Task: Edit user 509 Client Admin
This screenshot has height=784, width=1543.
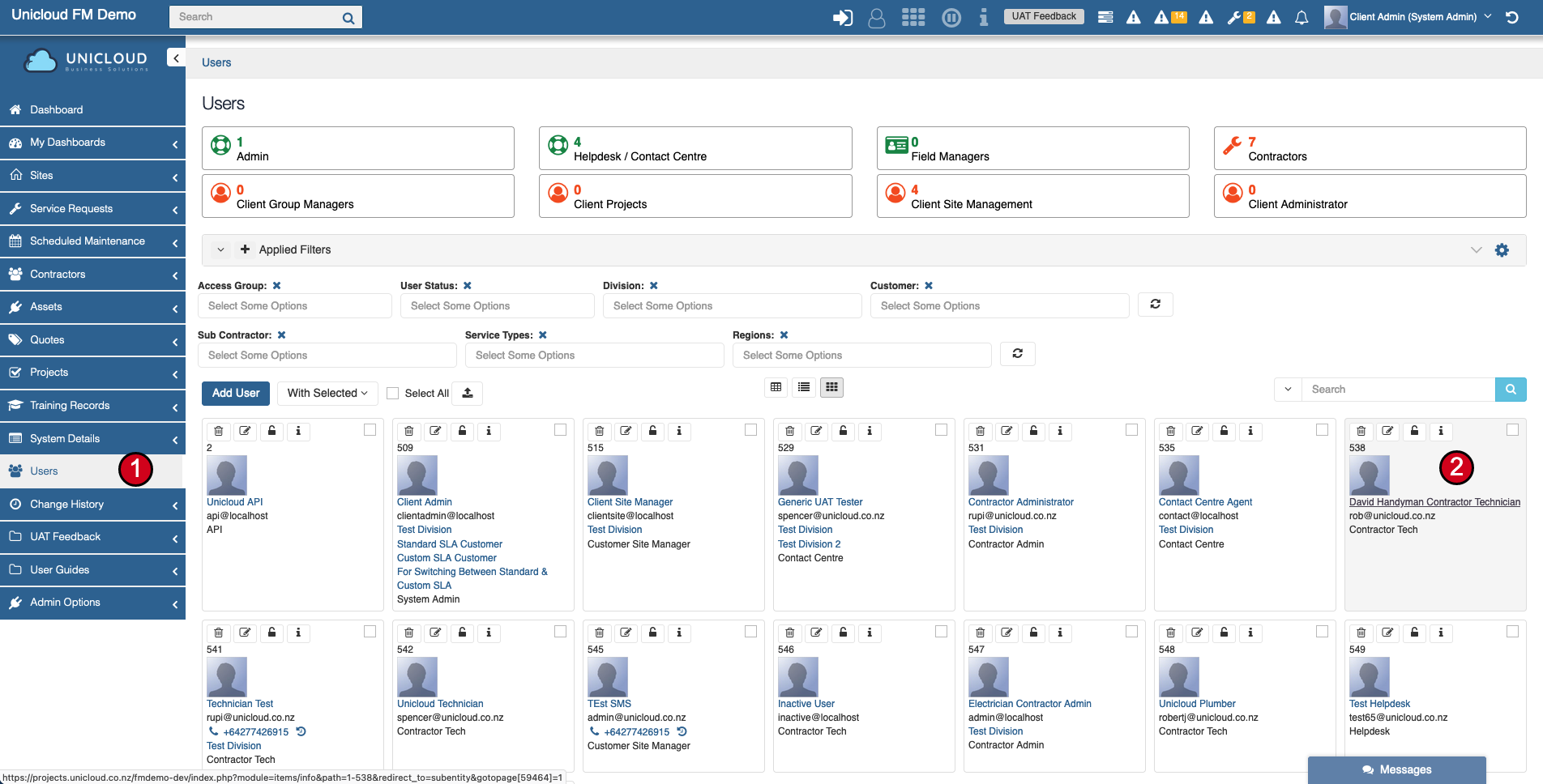Action: pos(436,431)
